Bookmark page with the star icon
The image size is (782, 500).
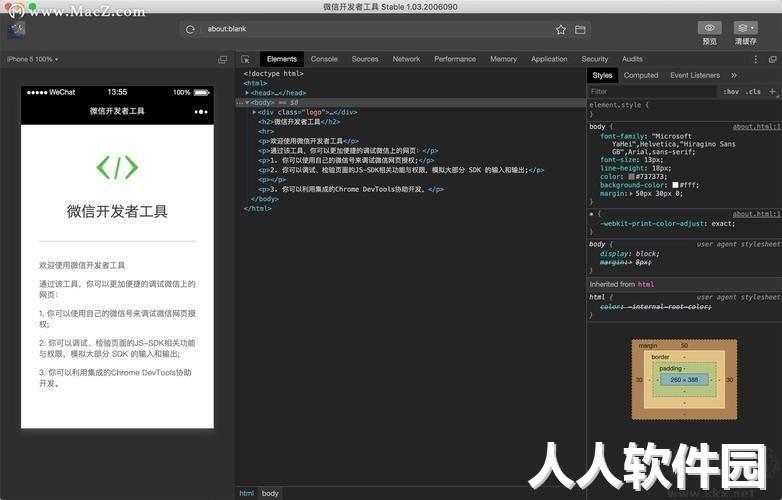(x=561, y=29)
